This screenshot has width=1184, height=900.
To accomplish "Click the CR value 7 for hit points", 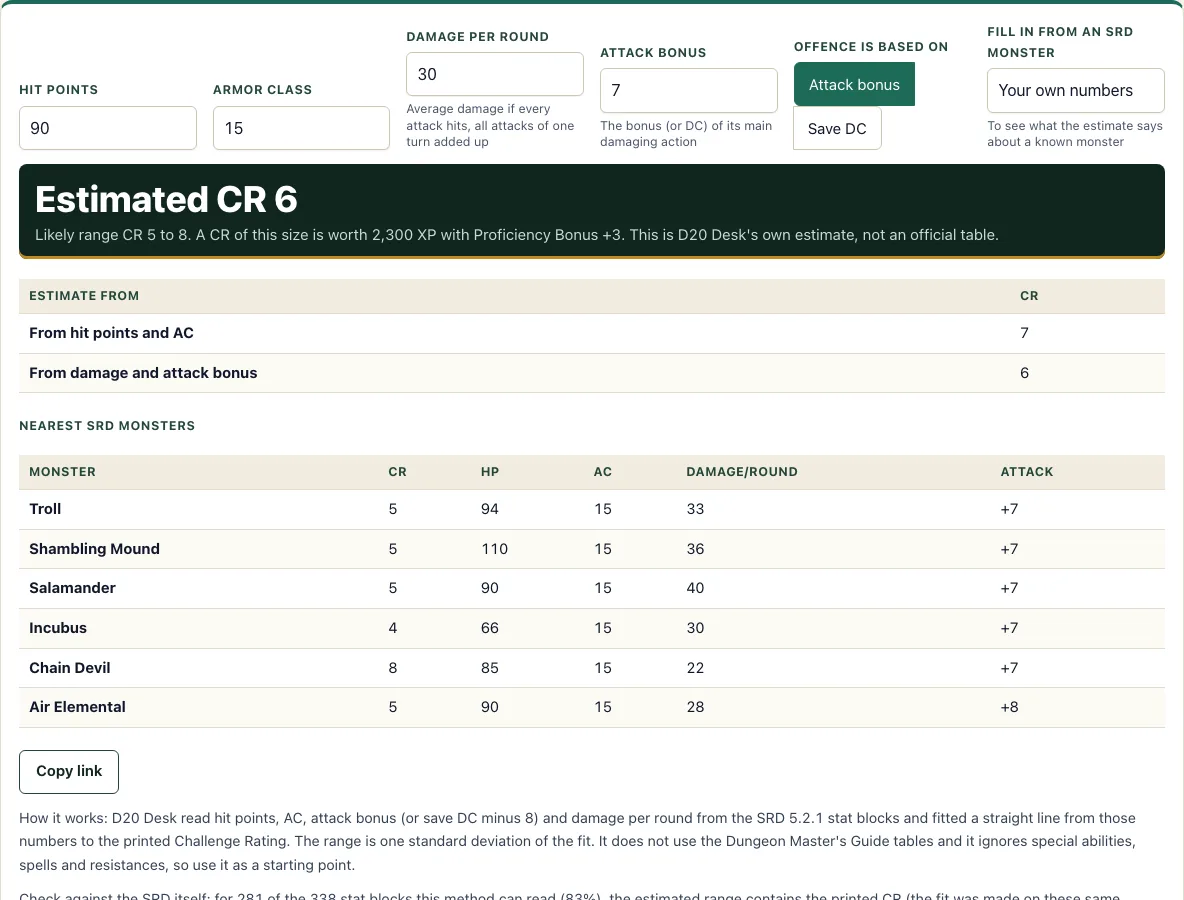I will [x=1025, y=333].
